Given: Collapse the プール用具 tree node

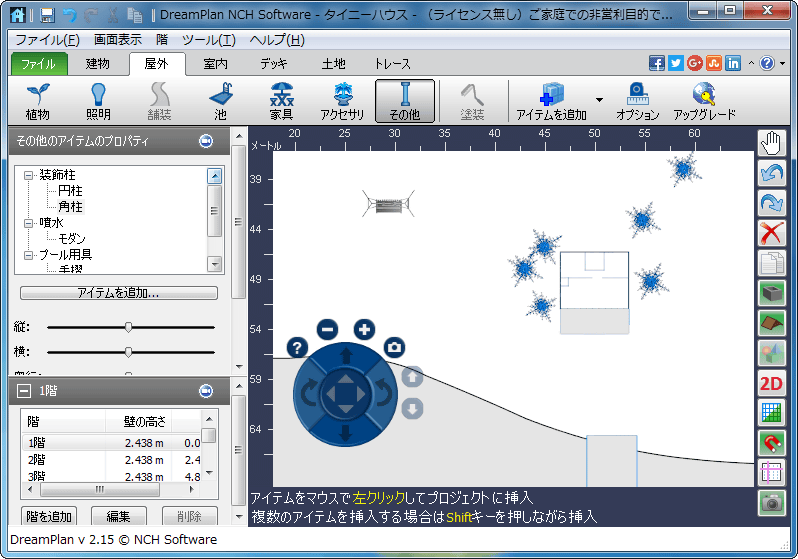Looking at the screenshot, I should (x=28, y=255).
